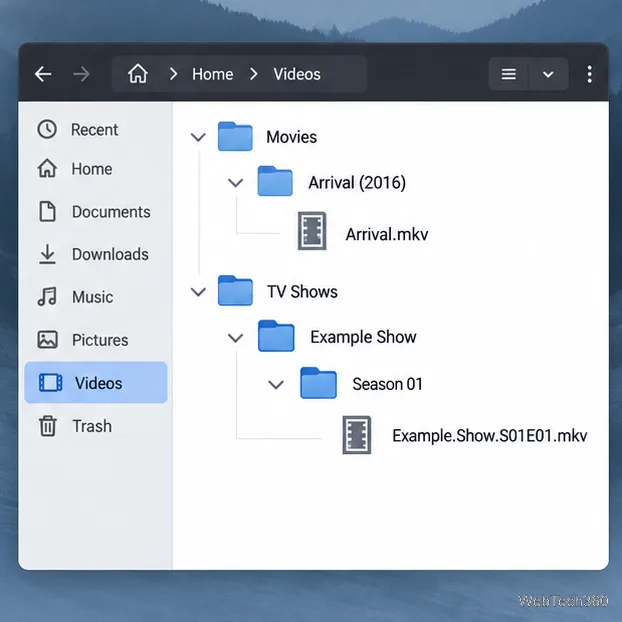Collapse the Example Show folder

235,338
